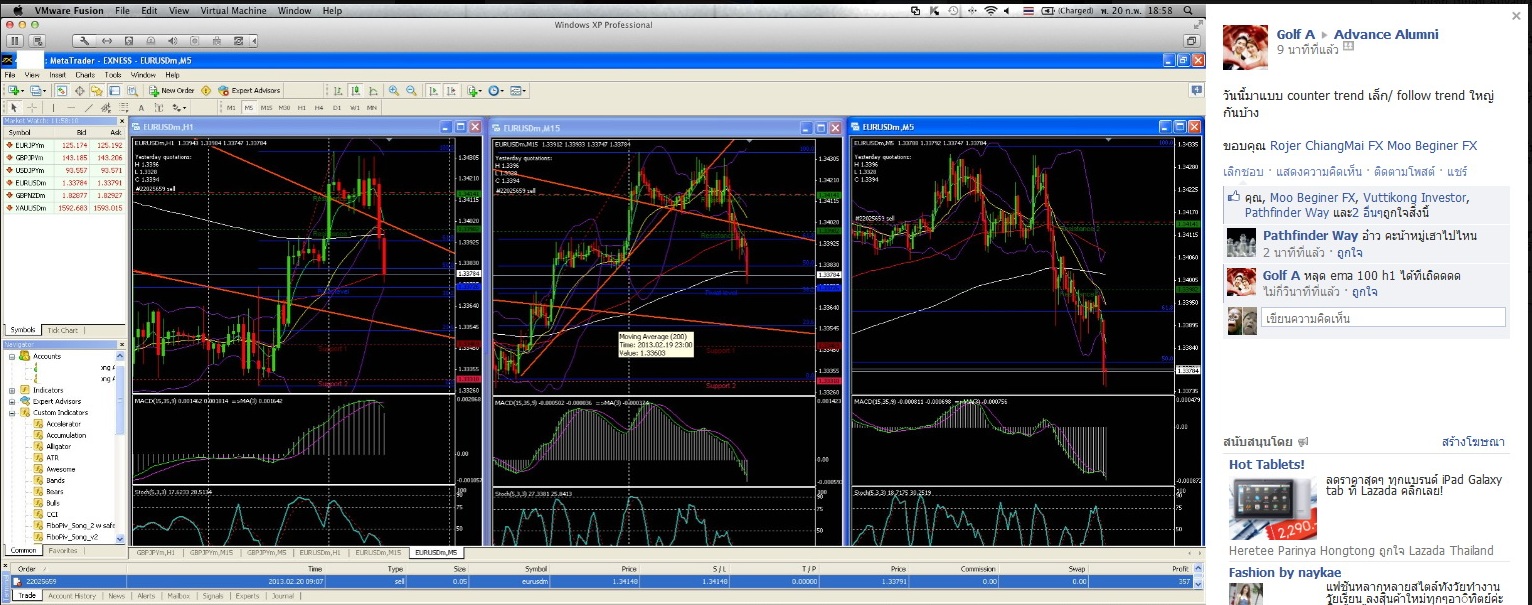Viewport: 1532px width, 605px height.
Task: Open the Profiles toolbar icon
Action: tap(37, 90)
